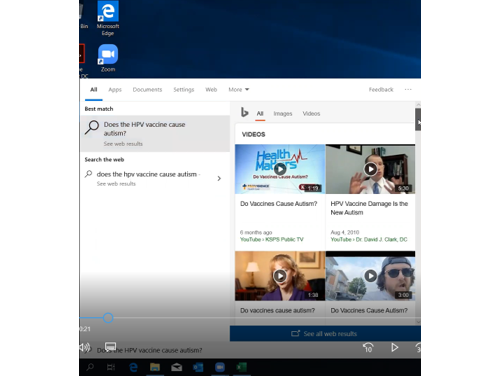Viewport: 500px width, 377px height.
Task: Click magnifier icon beside best match
Action: coord(92,127)
